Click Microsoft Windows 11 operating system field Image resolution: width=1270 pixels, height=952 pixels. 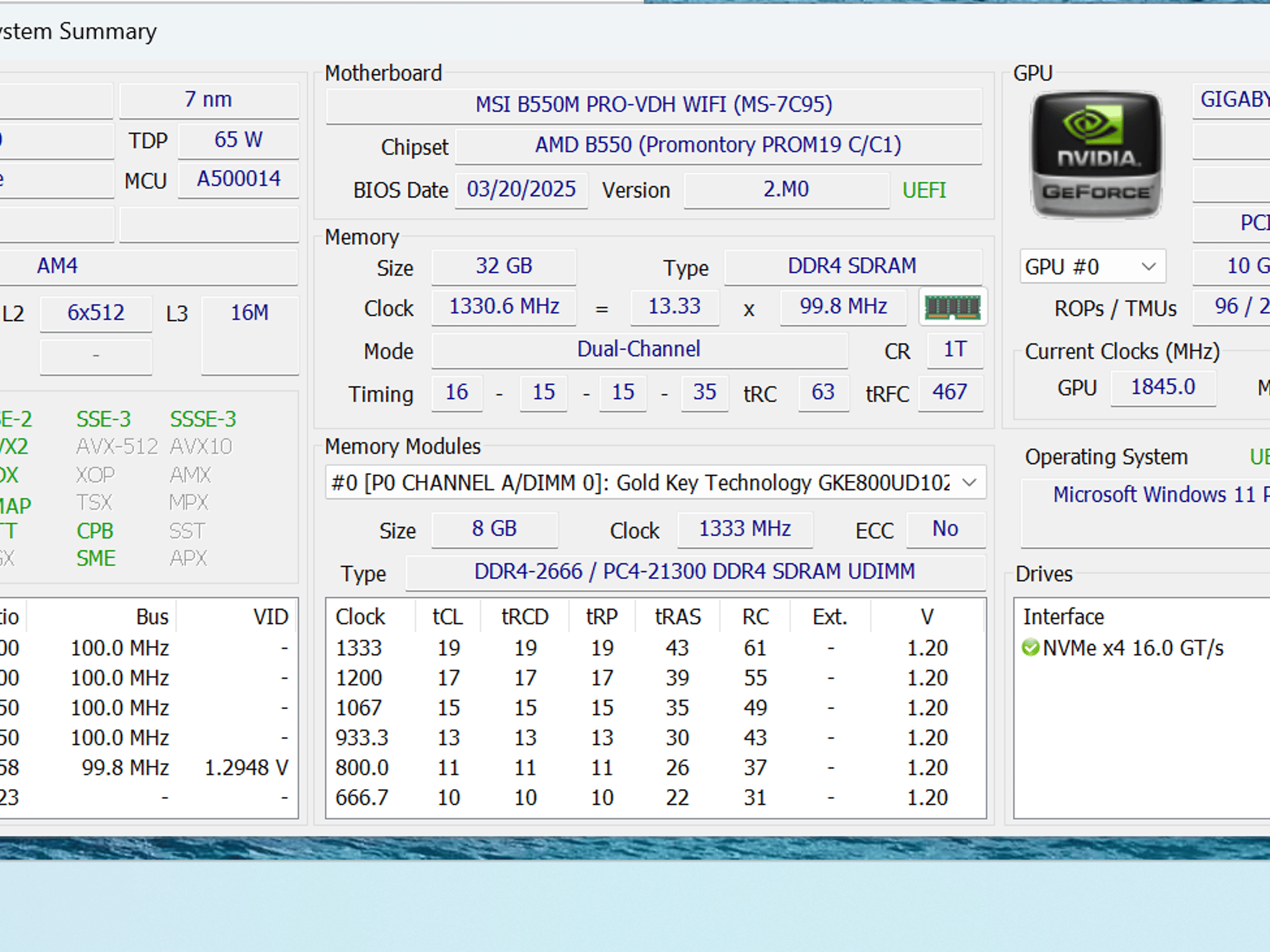pyautogui.click(x=1145, y=513)
